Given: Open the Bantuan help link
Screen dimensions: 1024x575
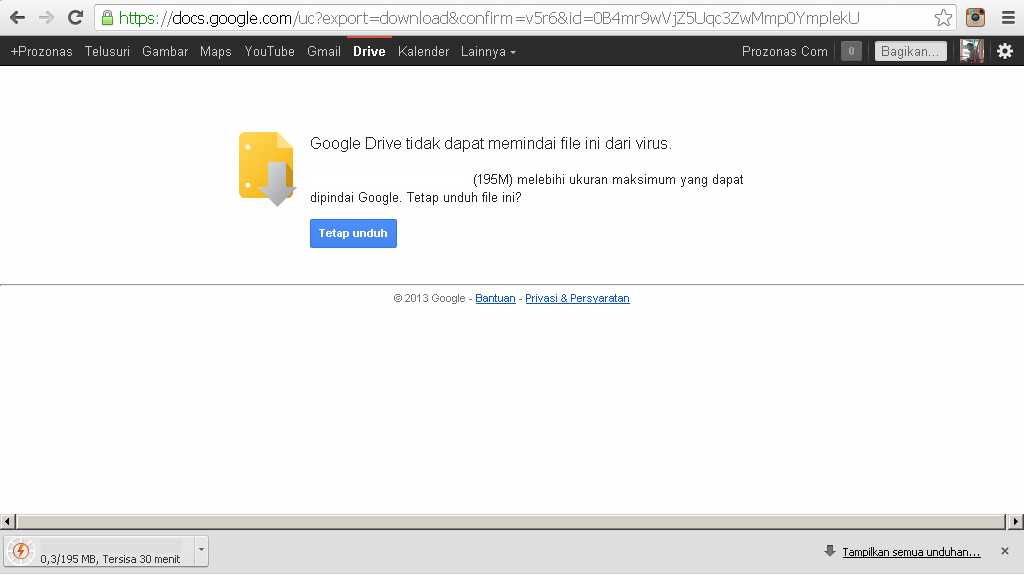Looking at the screenshot, I should [x=495, y=298].
